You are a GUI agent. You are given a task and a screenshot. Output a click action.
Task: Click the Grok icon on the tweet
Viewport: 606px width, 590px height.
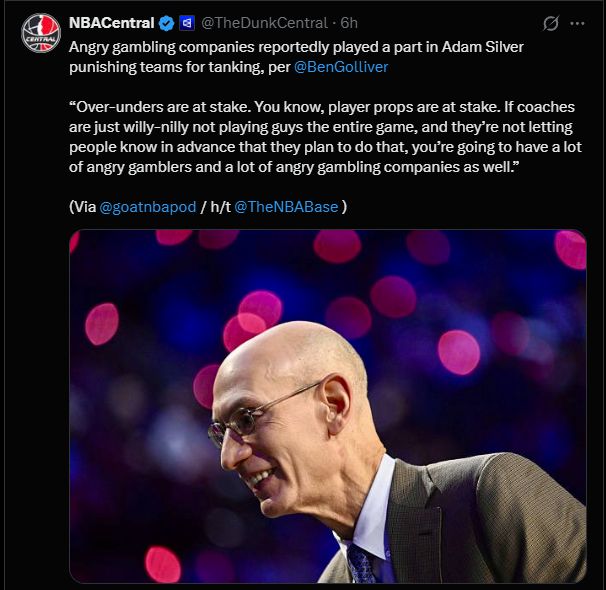[549, 24]
